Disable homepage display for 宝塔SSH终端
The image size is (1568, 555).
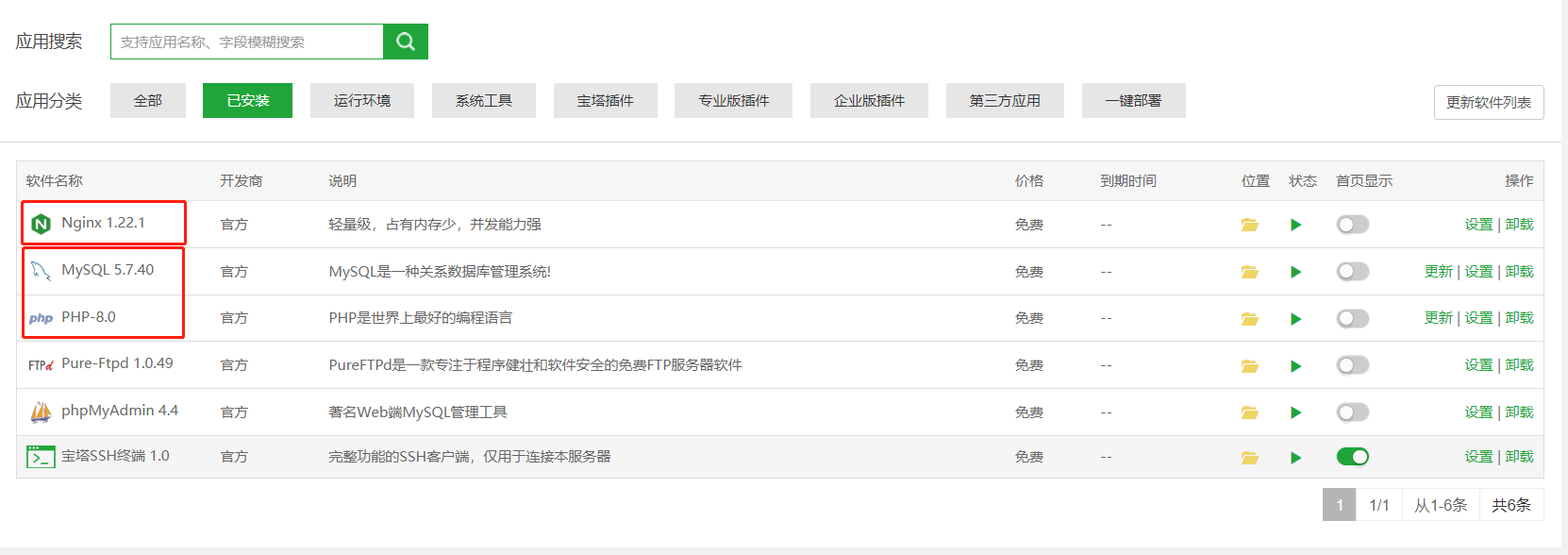point(1353,457)
